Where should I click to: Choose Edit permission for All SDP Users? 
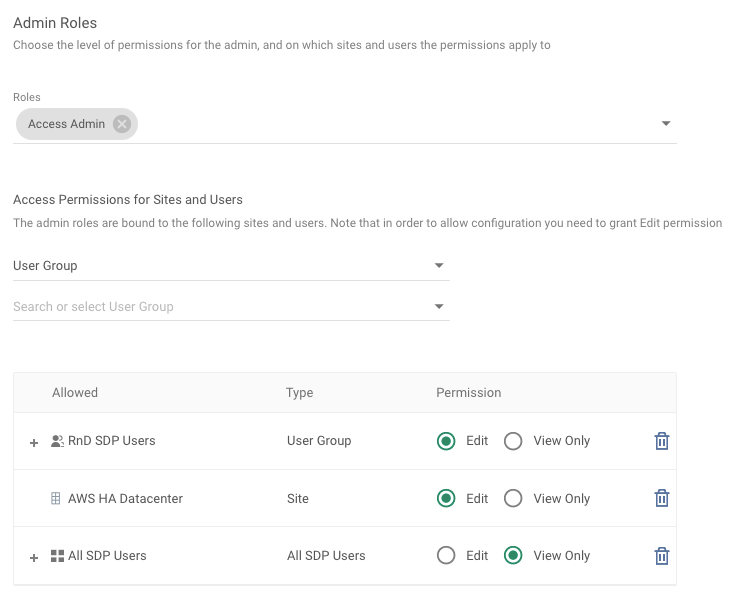(446, 556)
